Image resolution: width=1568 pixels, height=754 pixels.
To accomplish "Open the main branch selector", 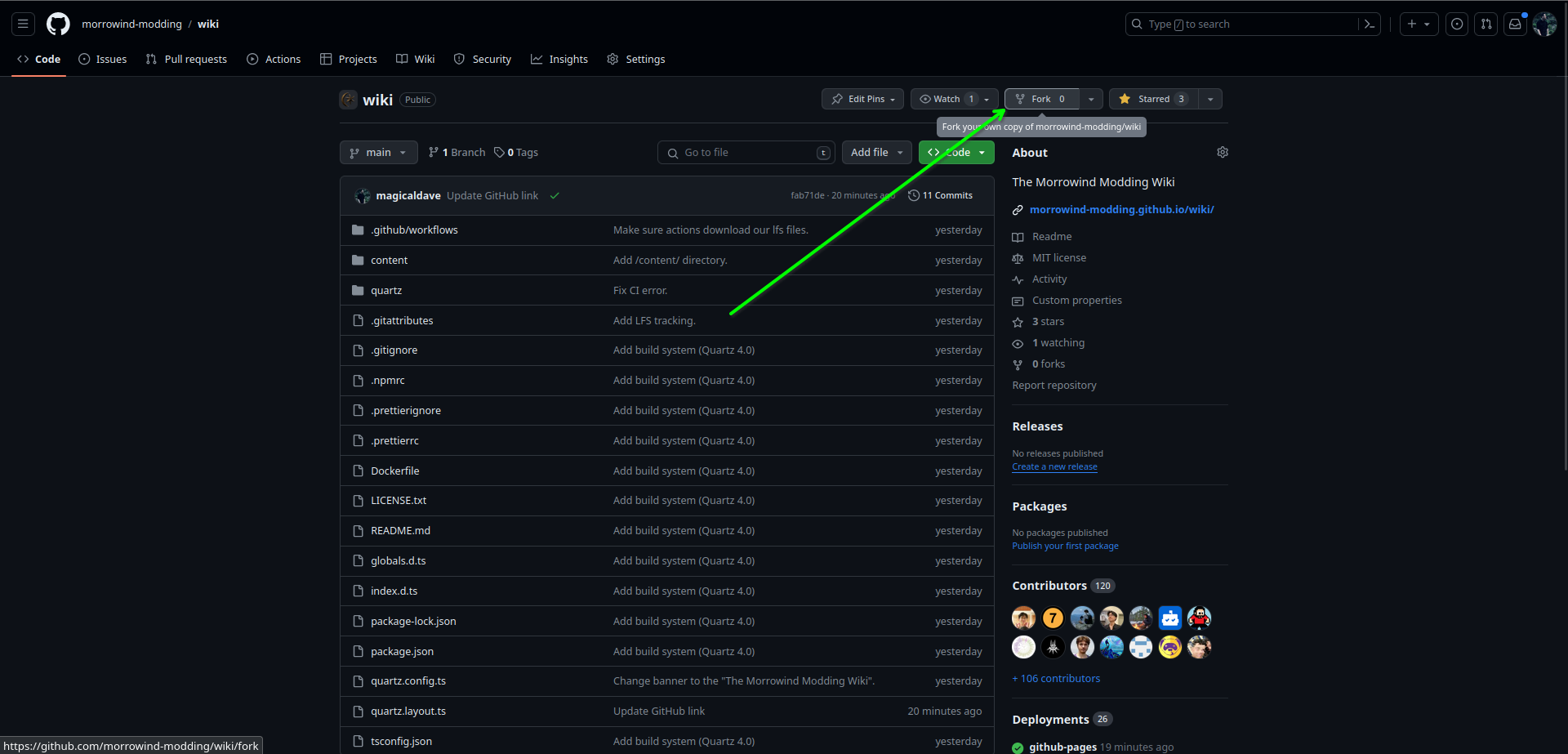I will pos(378,153).
